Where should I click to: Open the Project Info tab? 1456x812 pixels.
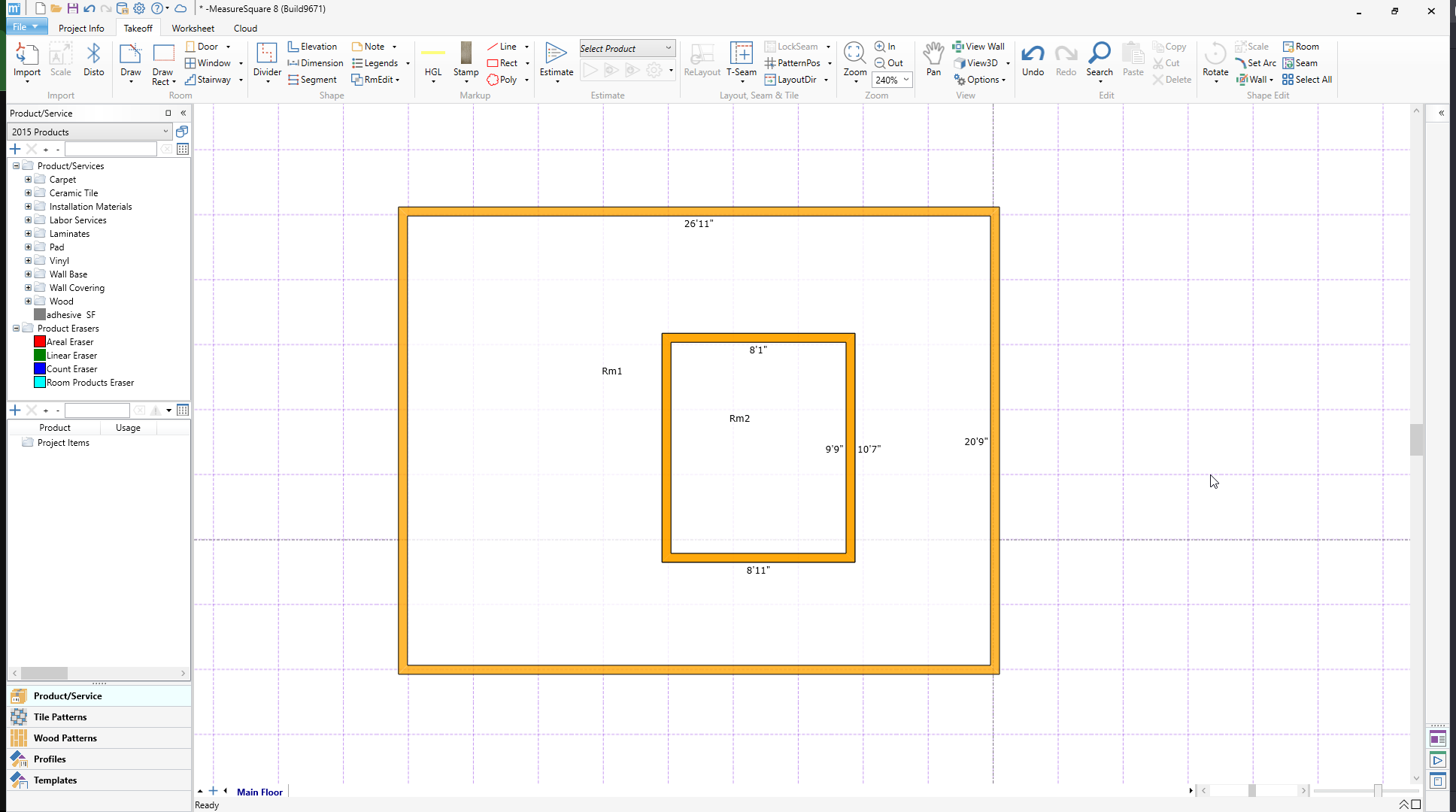(81, 28)
